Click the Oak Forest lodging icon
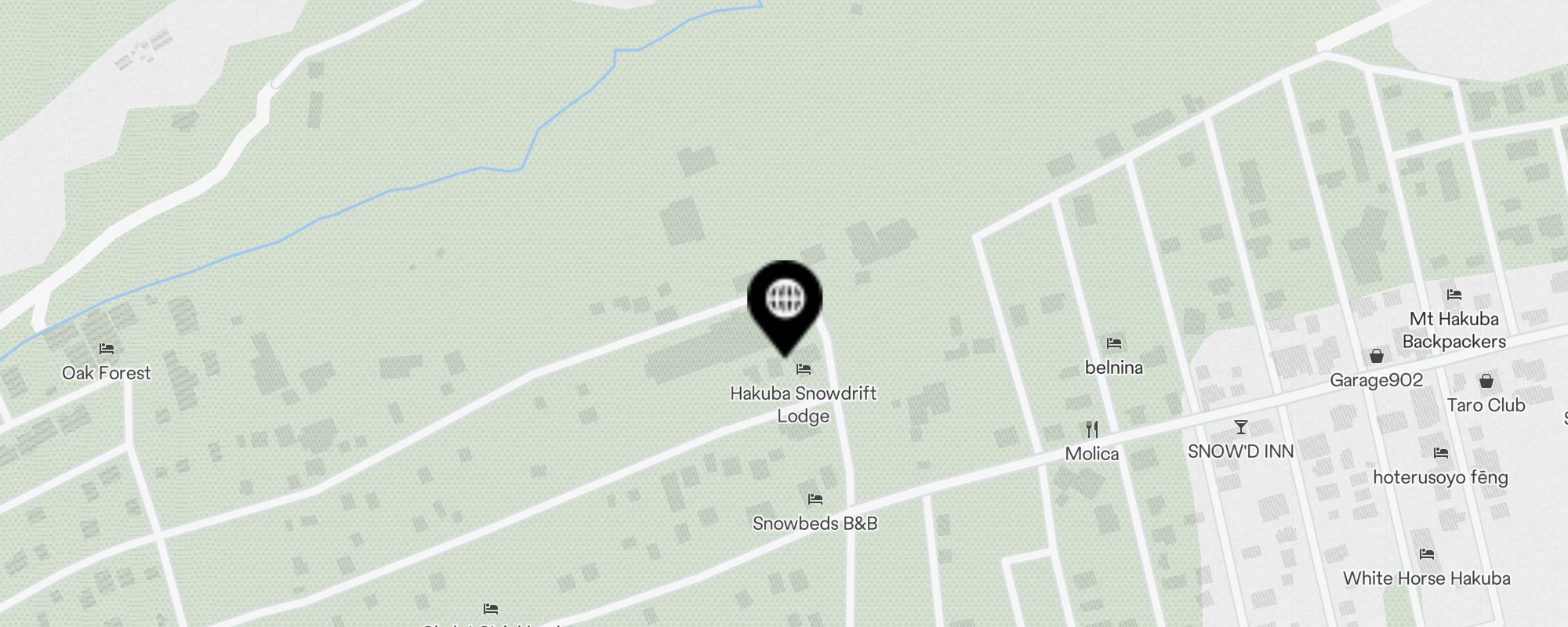The image size is (1568, 627). point(107,349)
